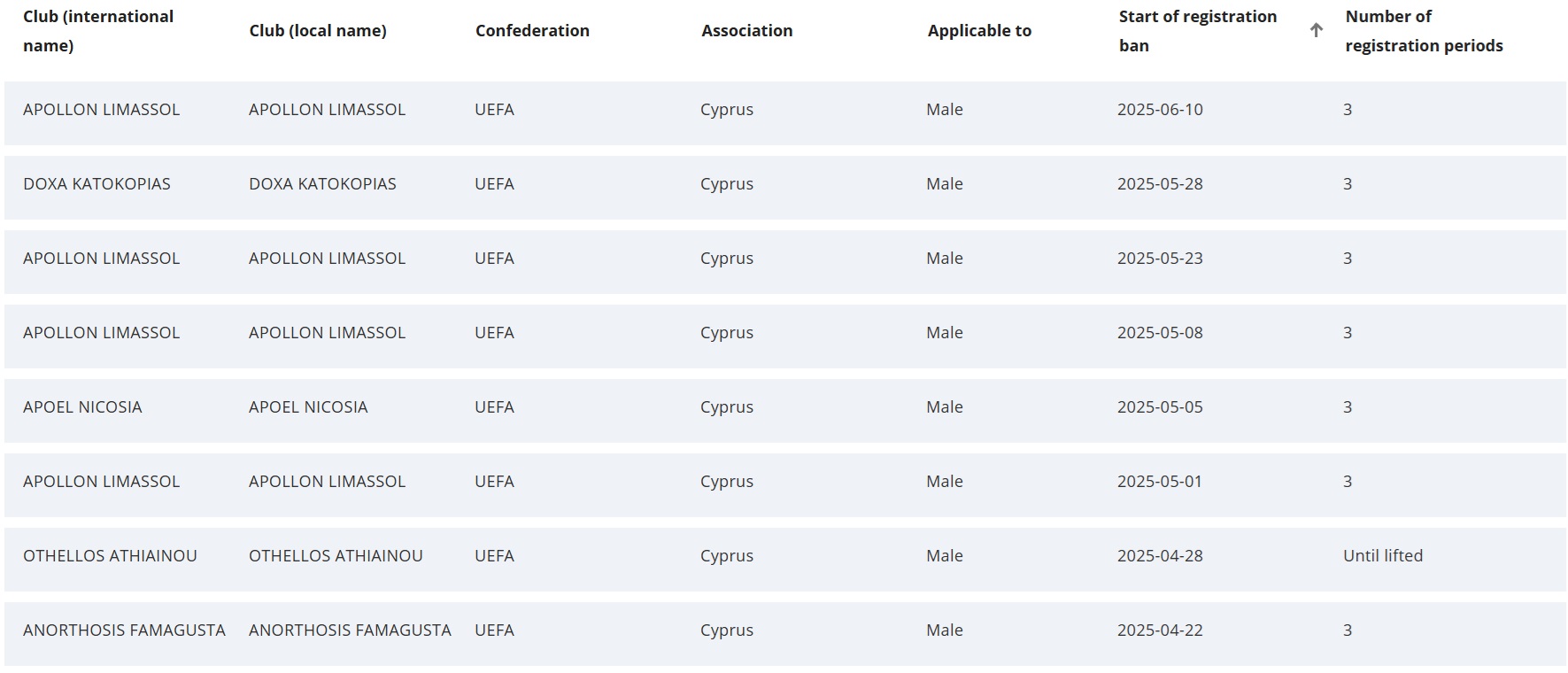Click the Association column header
The width and height of the screenshot is (1568, 673).
click(746, 31)
